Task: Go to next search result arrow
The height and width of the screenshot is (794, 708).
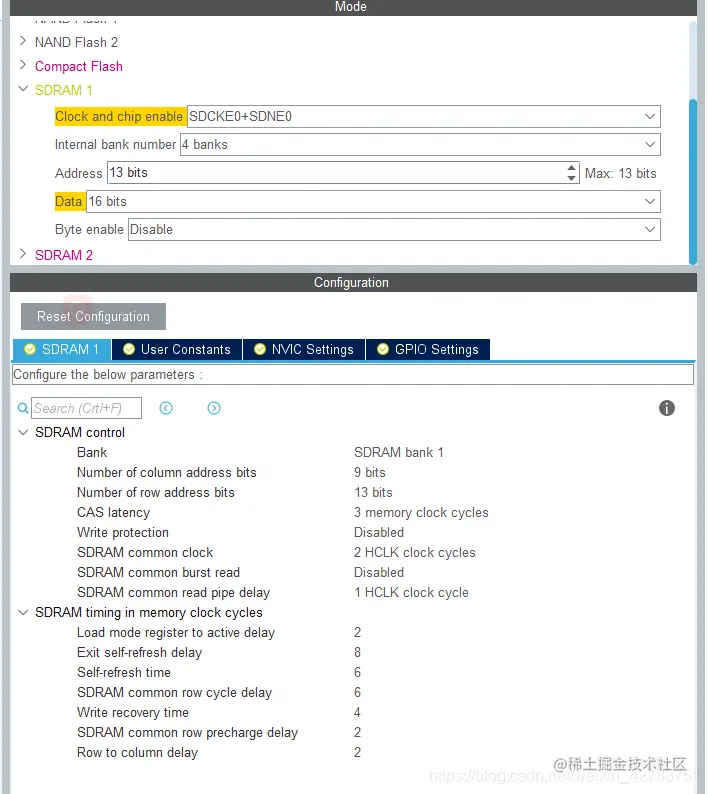Action: tap(214, 408)
